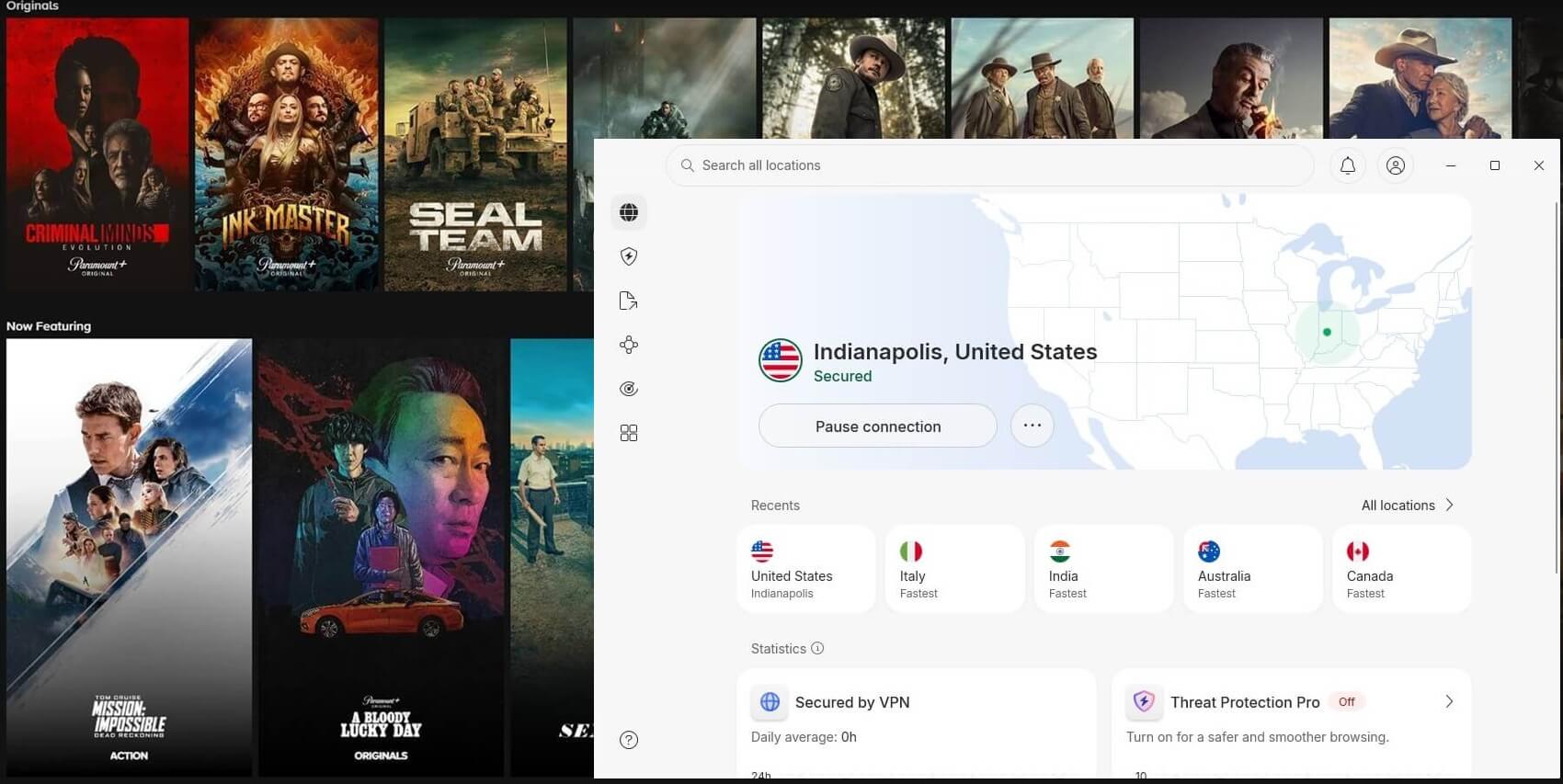The height and width of the screenshot is (784, 1563).
Task: Open the help question mark icon
Action: 629,740
